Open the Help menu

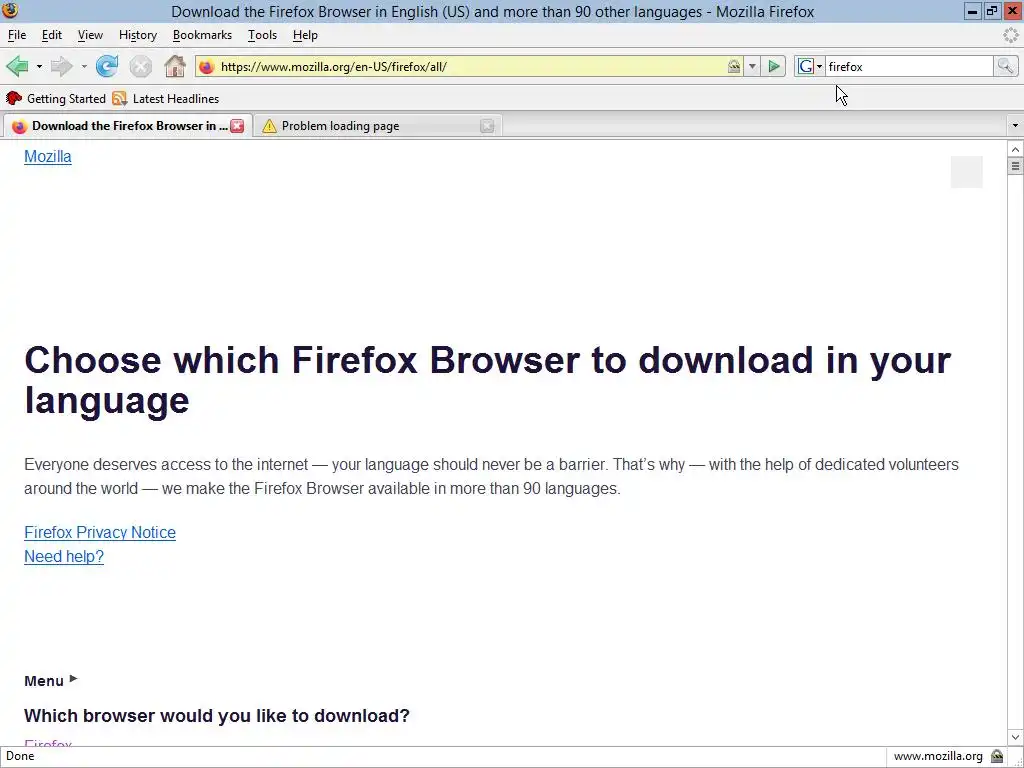click(305, 35)
